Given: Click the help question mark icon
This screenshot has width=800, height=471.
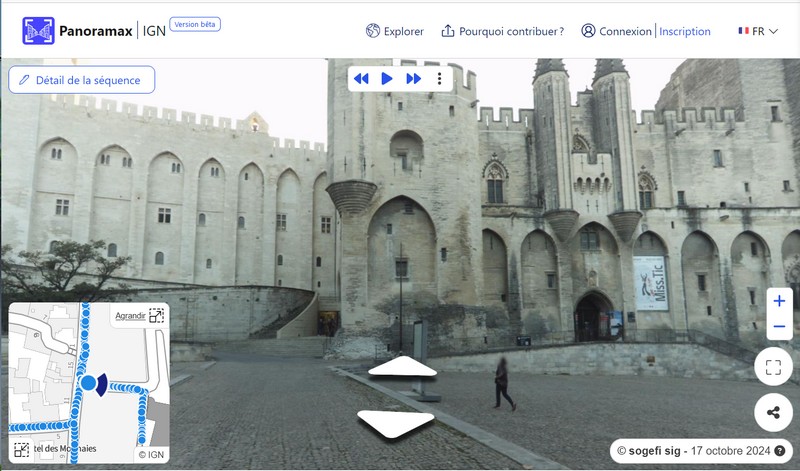Looking at the screenshot, I should pyautogui.click(x=780, y=451).
